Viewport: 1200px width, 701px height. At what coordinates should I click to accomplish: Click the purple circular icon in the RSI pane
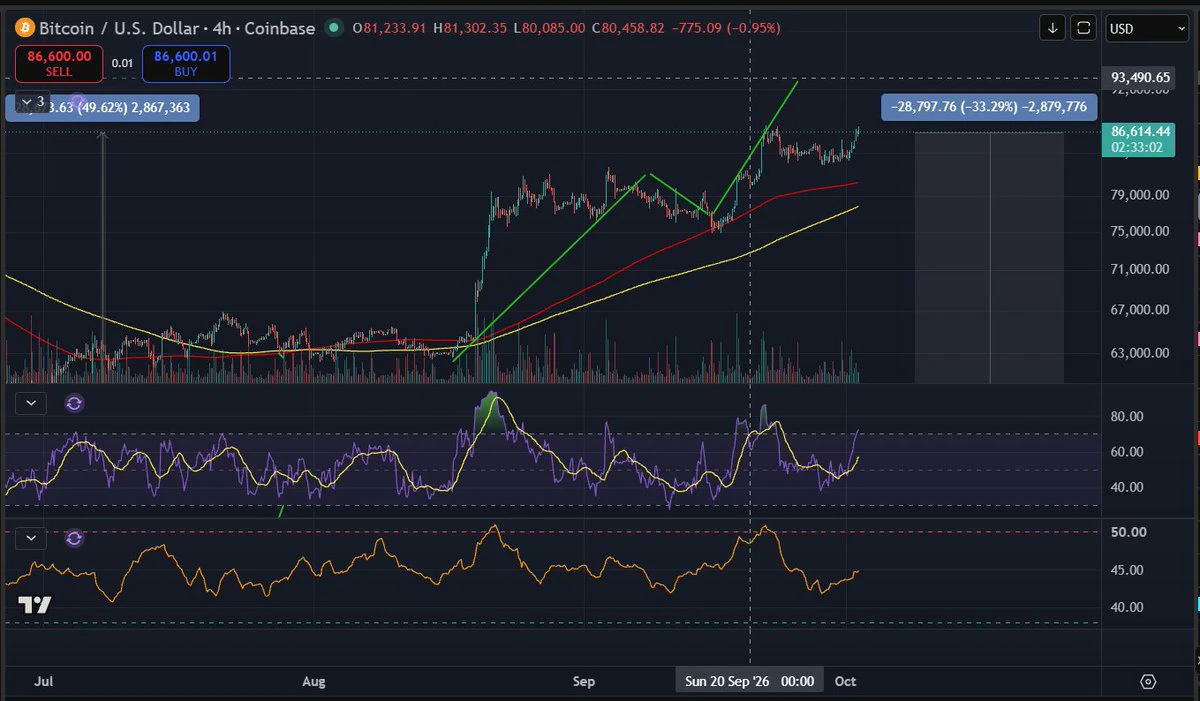(x=74, y=403)
